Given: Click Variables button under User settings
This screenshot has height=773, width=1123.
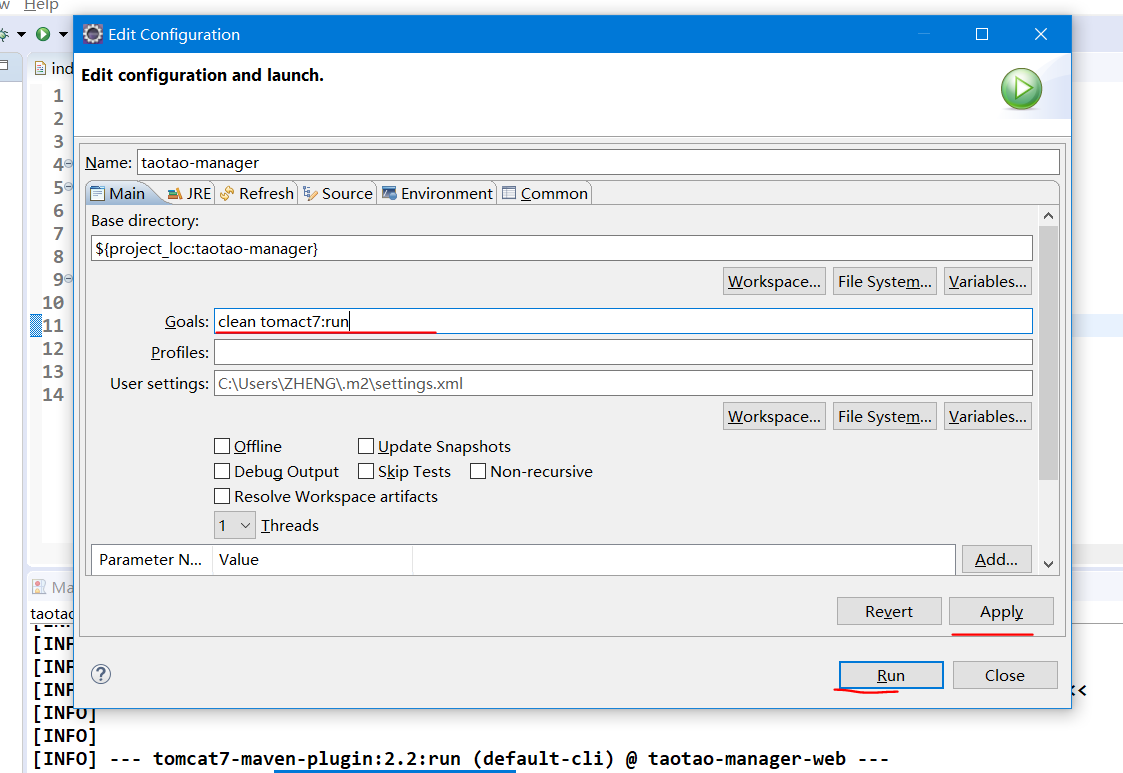Looking at the screenshot, I should (x=988, y=416).
